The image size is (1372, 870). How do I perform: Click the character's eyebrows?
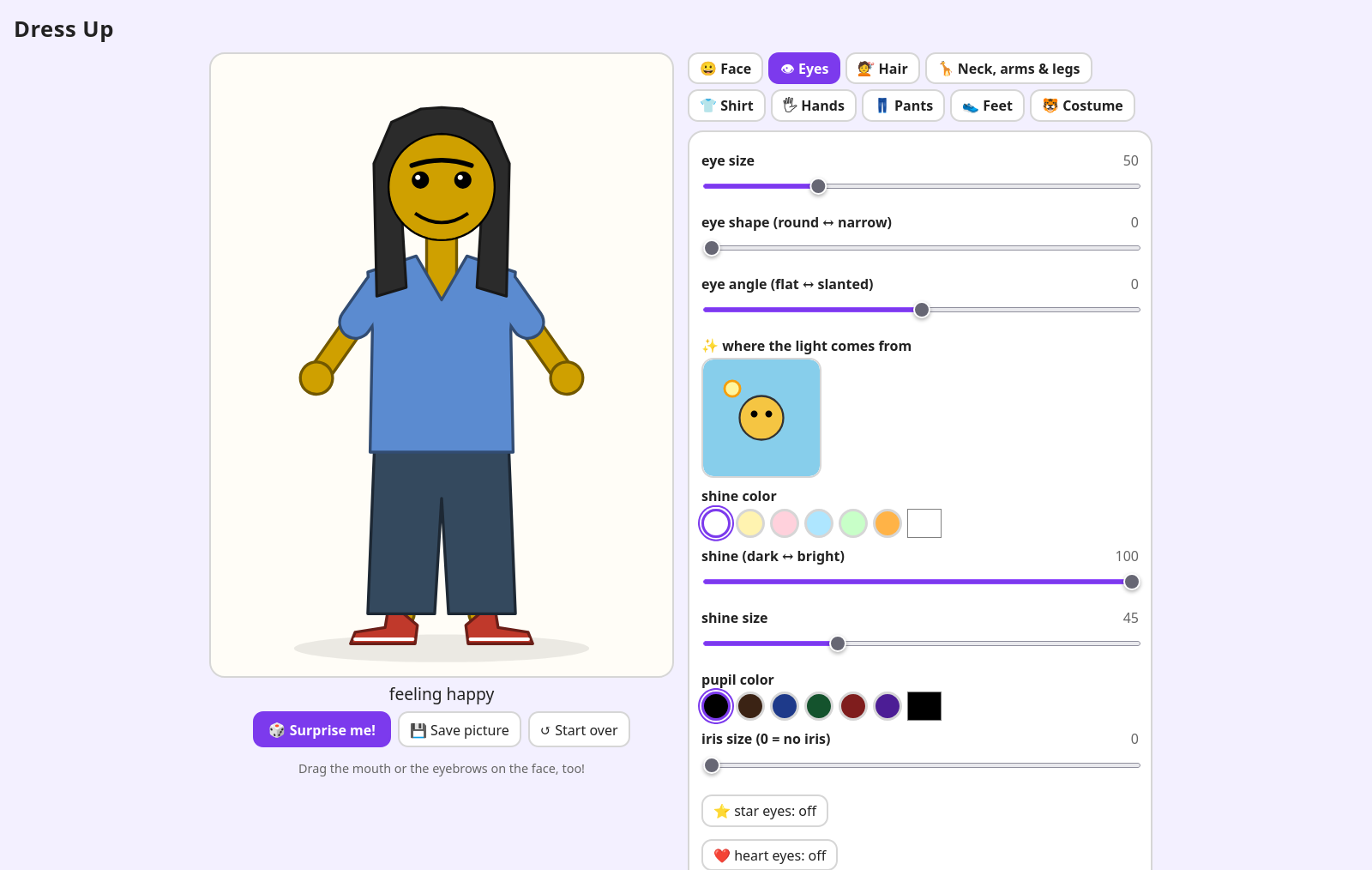[442, 163]
